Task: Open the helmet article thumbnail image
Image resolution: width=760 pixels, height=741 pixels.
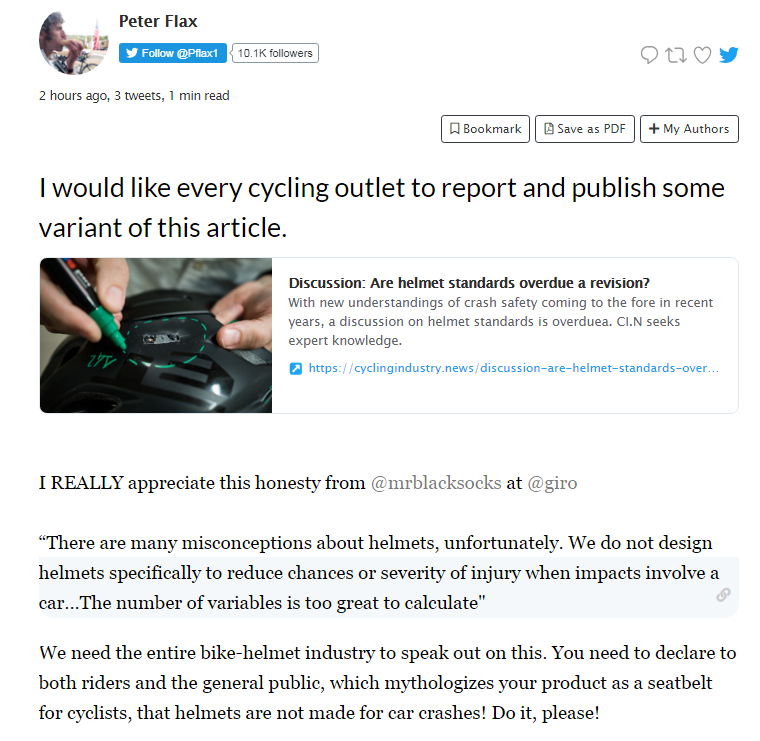Action: pyautogui.click(x=156, y=335)
